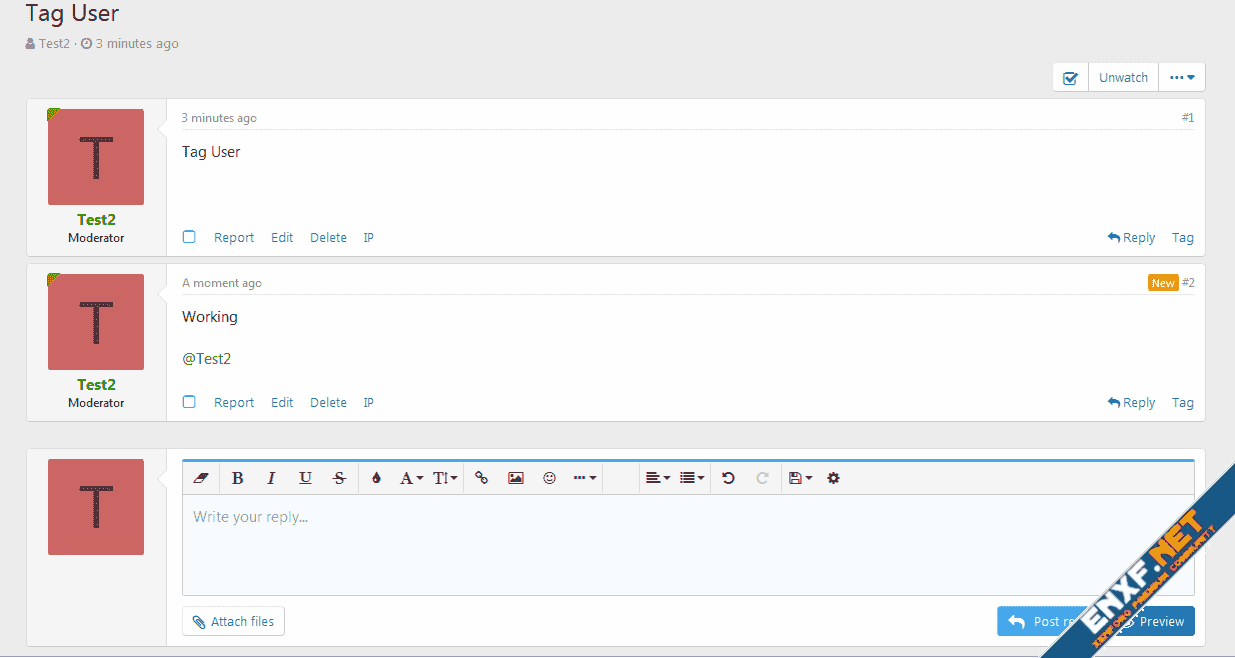Toggle thread mark-read checkbox button beside Unwatch
The image size is (1235, 658).
point(1070,78)
